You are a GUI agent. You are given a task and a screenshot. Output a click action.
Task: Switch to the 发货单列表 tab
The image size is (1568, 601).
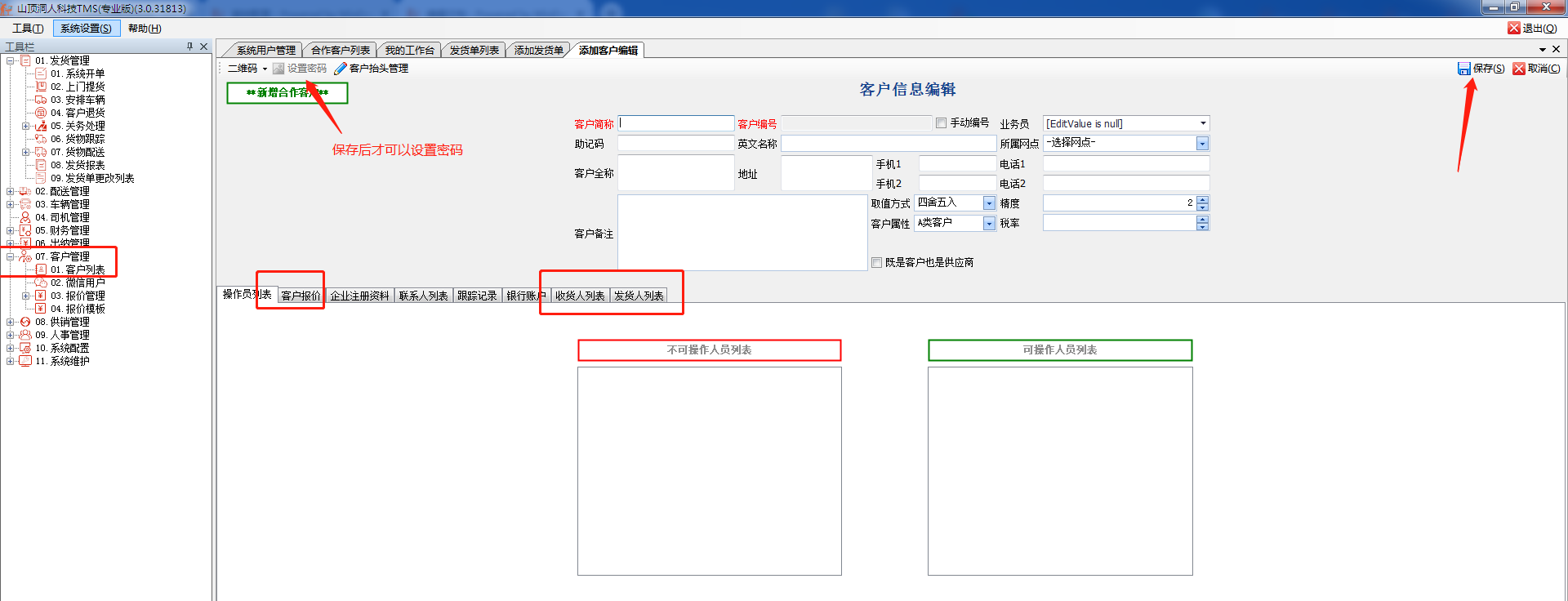(474, 51)
